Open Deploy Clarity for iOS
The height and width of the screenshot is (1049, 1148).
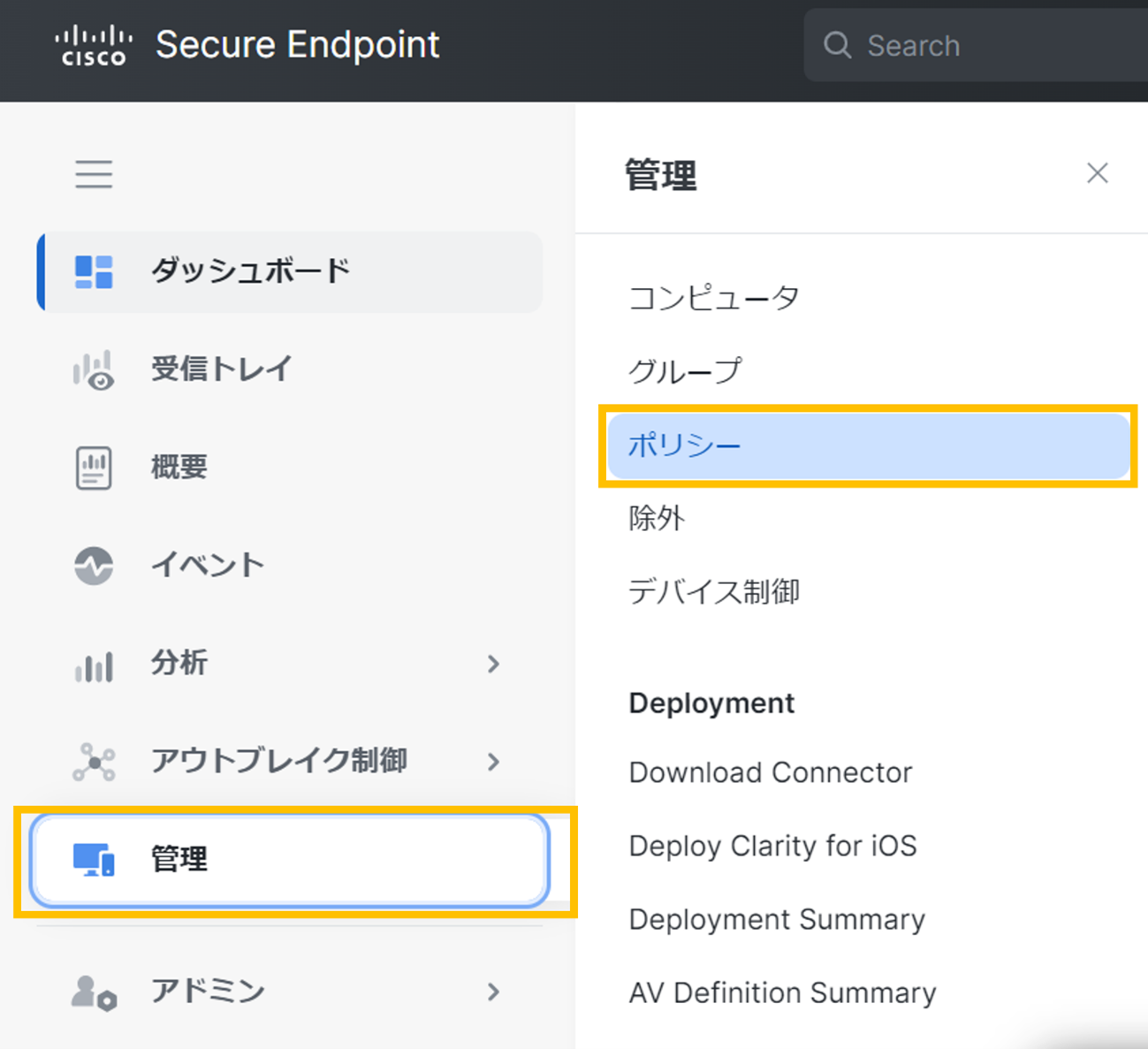pos(773,847)
